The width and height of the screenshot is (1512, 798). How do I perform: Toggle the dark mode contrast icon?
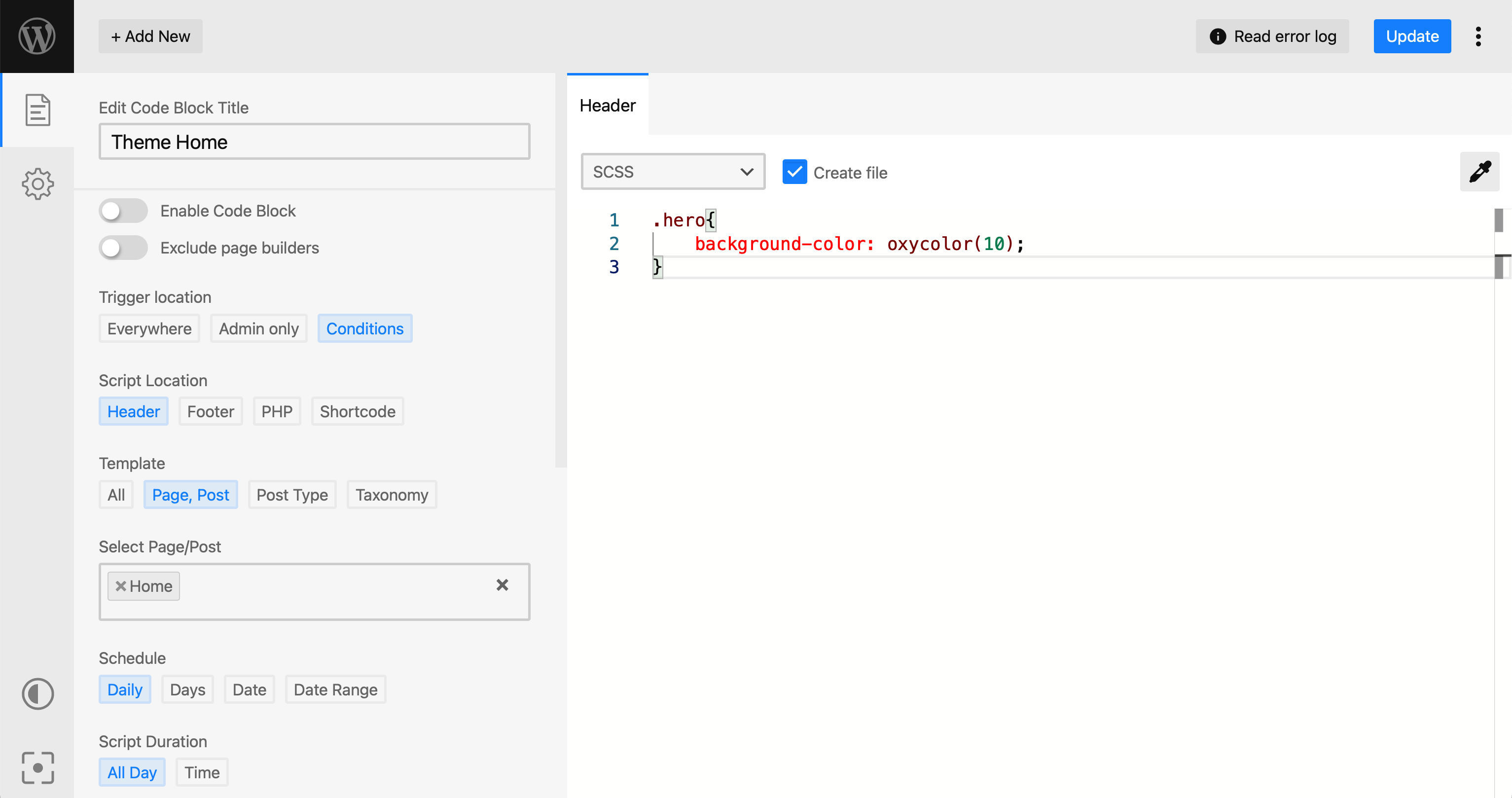(37, 693)
